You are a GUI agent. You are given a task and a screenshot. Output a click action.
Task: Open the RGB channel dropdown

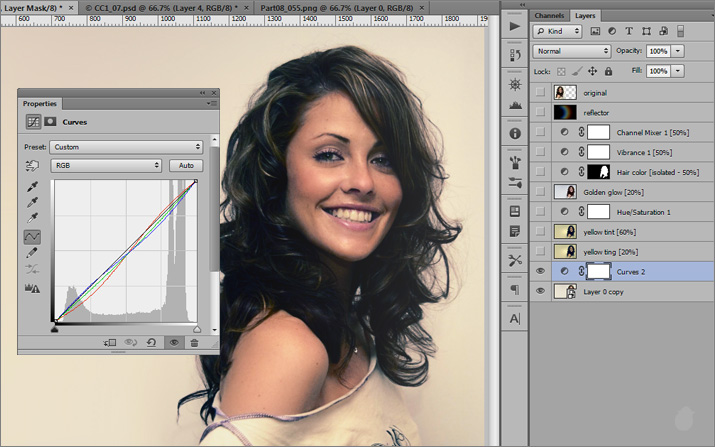point(107,165)
